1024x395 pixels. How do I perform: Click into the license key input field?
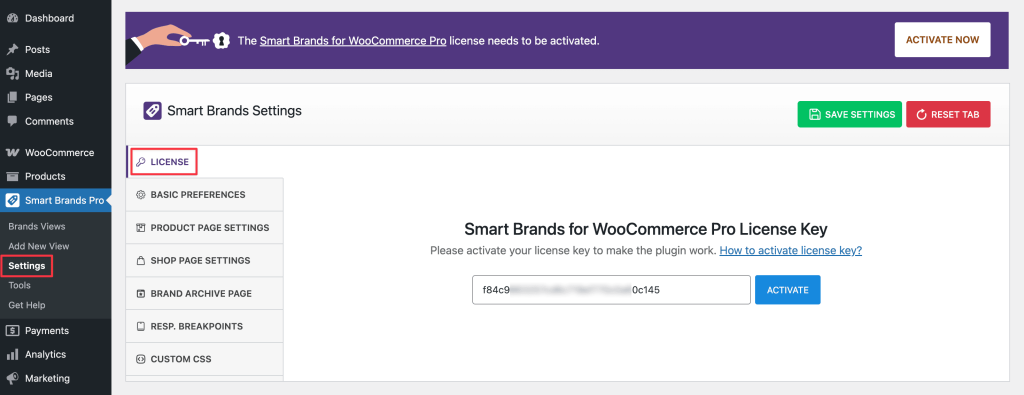pos(611,290)
